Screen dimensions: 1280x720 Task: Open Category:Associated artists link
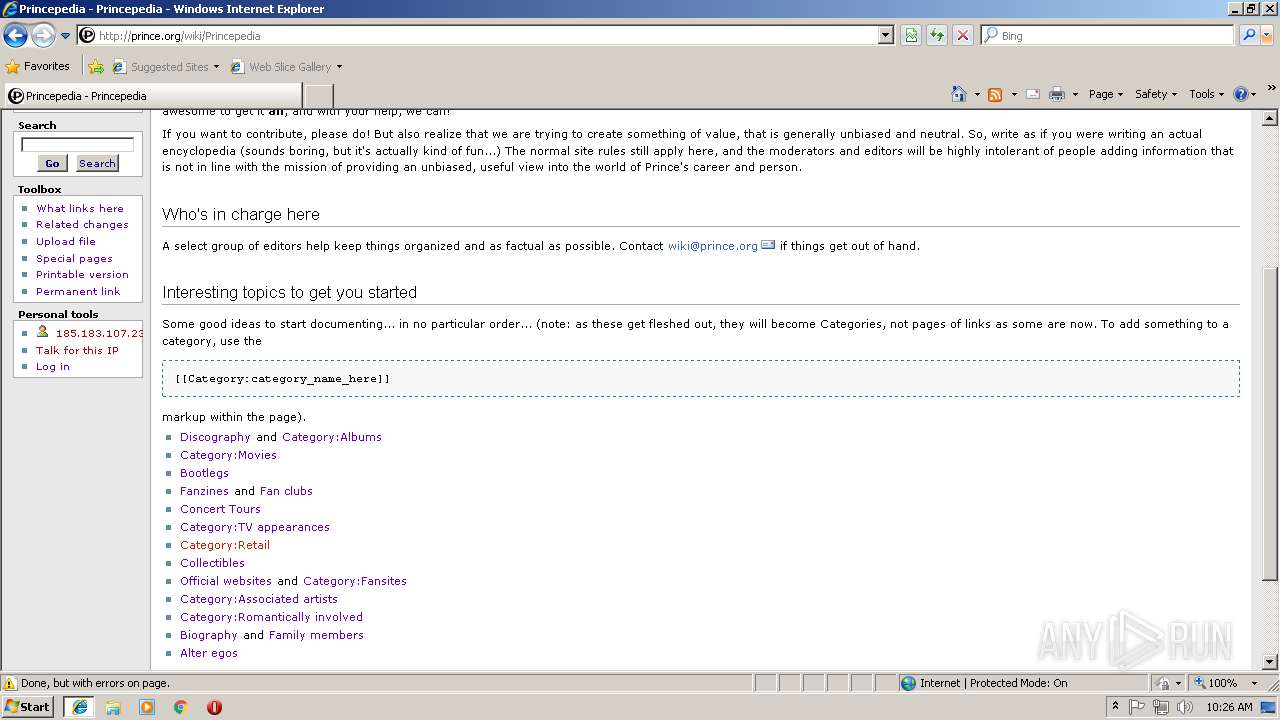coord(259,599)
